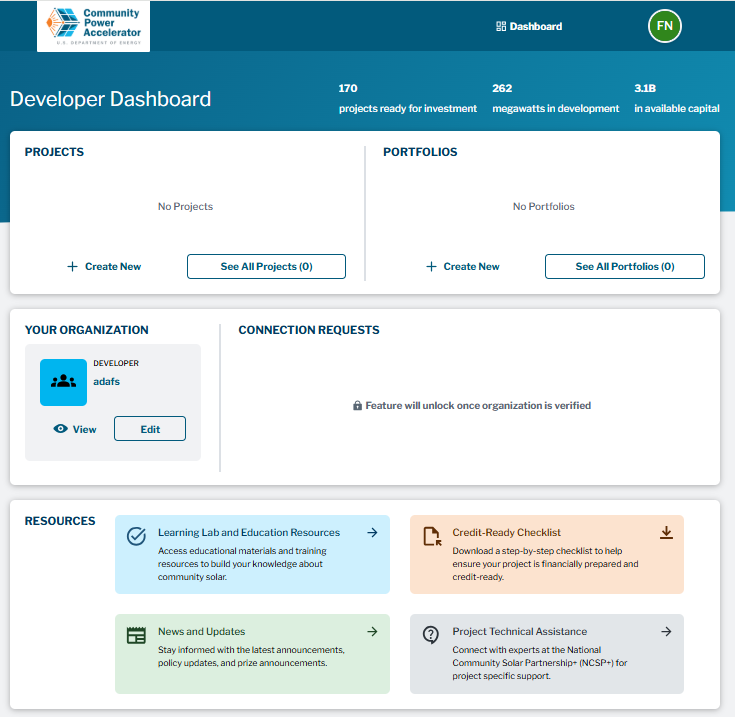Image resolution: width=735 pixels, height=717 pixels.
Task: Click the organization group icon tile
Action: [x=63, y=382]
